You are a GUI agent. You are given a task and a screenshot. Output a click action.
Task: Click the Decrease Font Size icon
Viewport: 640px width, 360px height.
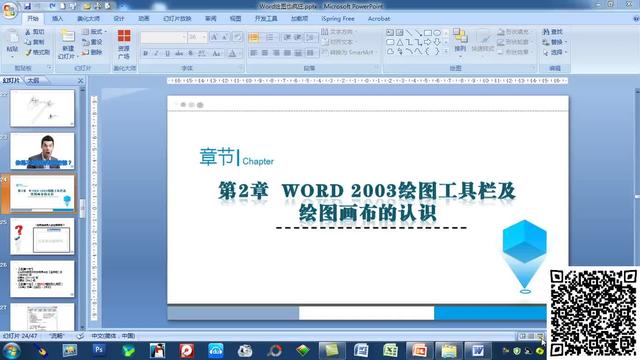(225, 37)
